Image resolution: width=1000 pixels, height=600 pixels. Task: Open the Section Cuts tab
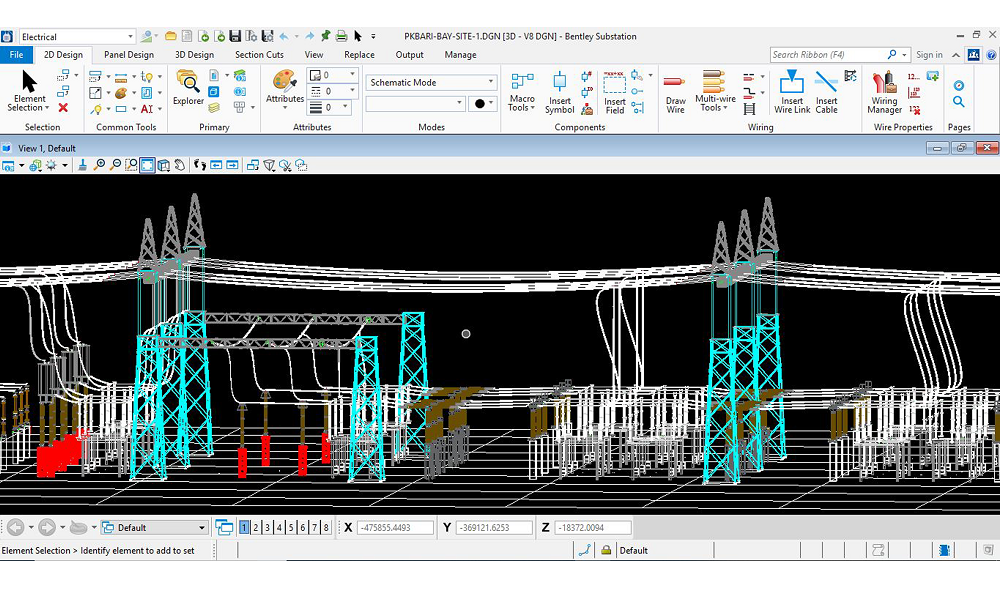(x=259, y=55)
